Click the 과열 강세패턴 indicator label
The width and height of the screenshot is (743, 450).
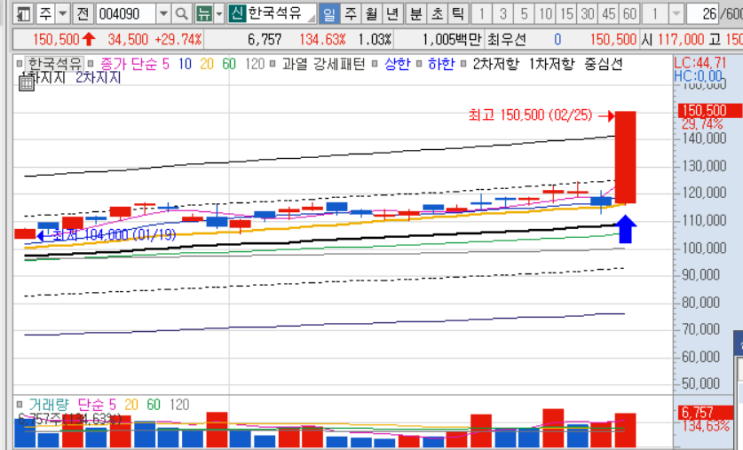click(324, 63)
